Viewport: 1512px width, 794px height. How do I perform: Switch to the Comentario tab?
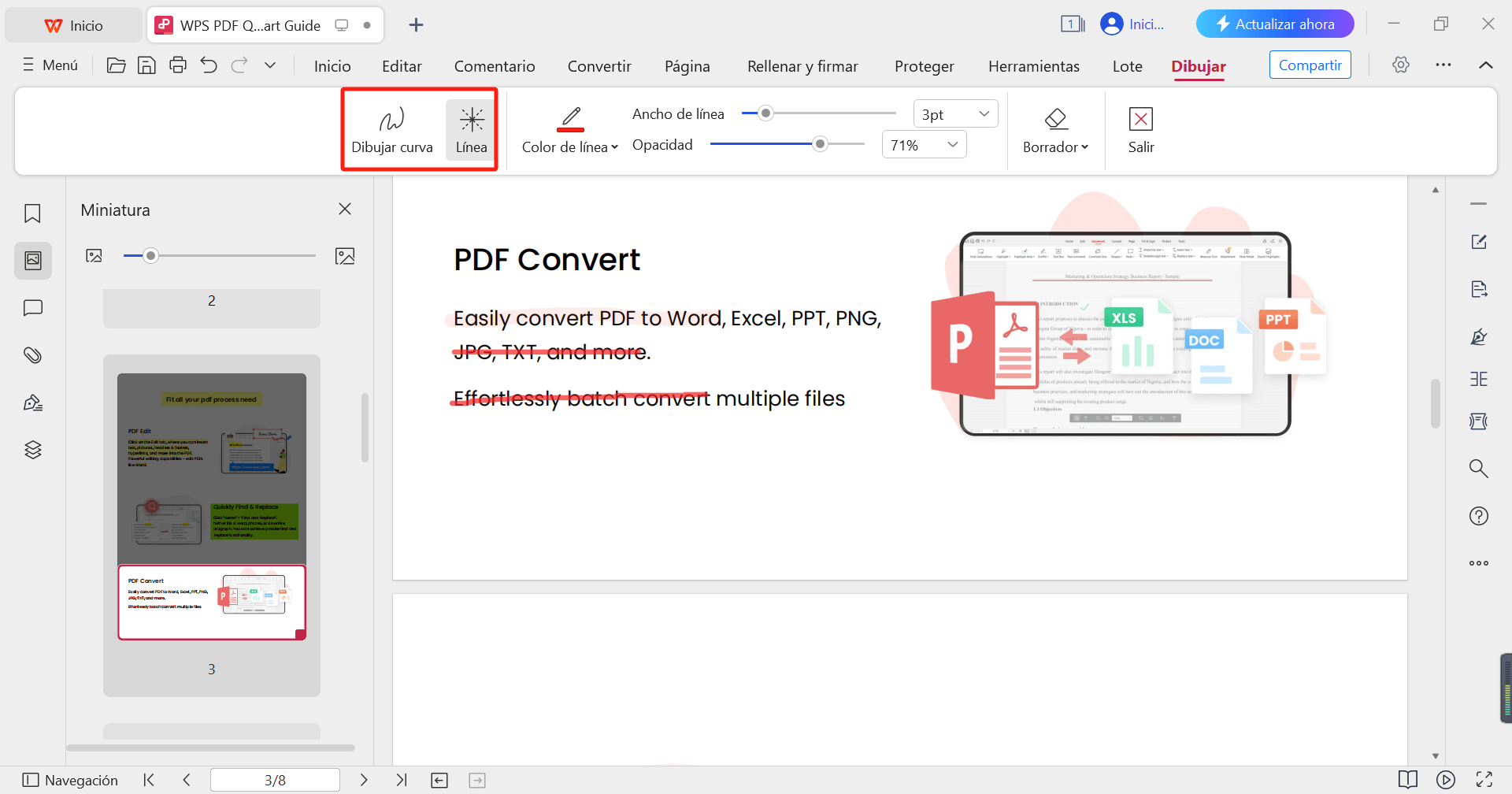pos(495,66)
